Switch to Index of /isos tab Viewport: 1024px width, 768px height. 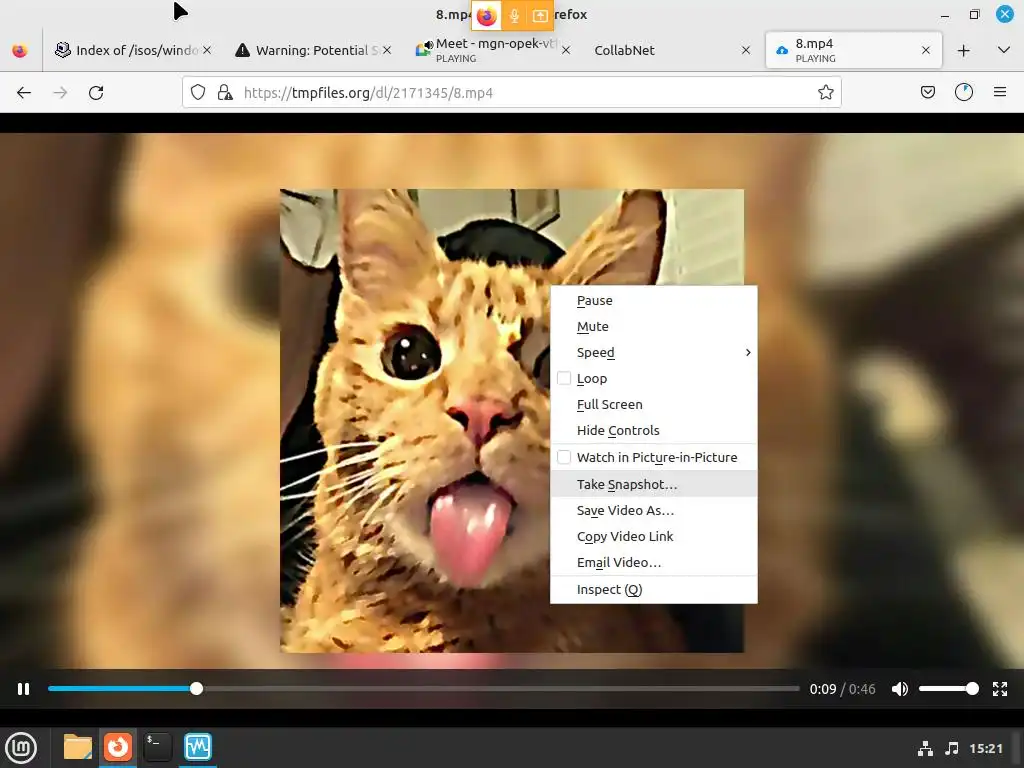click(131, 50)
